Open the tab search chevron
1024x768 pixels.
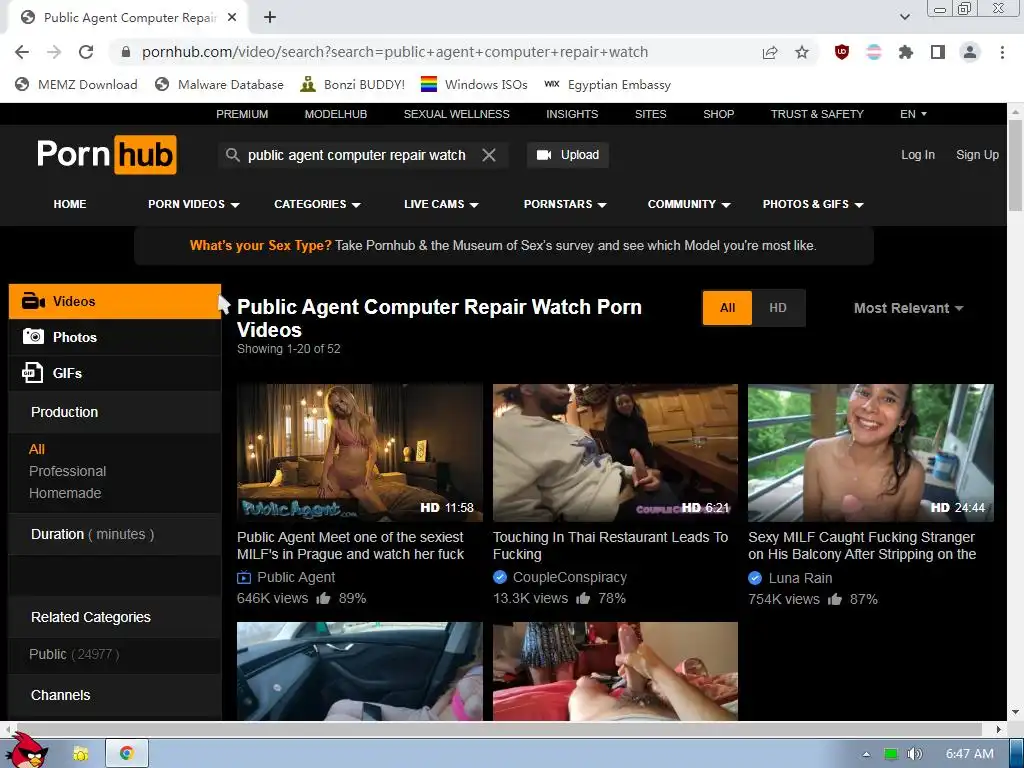pos(904,17)
